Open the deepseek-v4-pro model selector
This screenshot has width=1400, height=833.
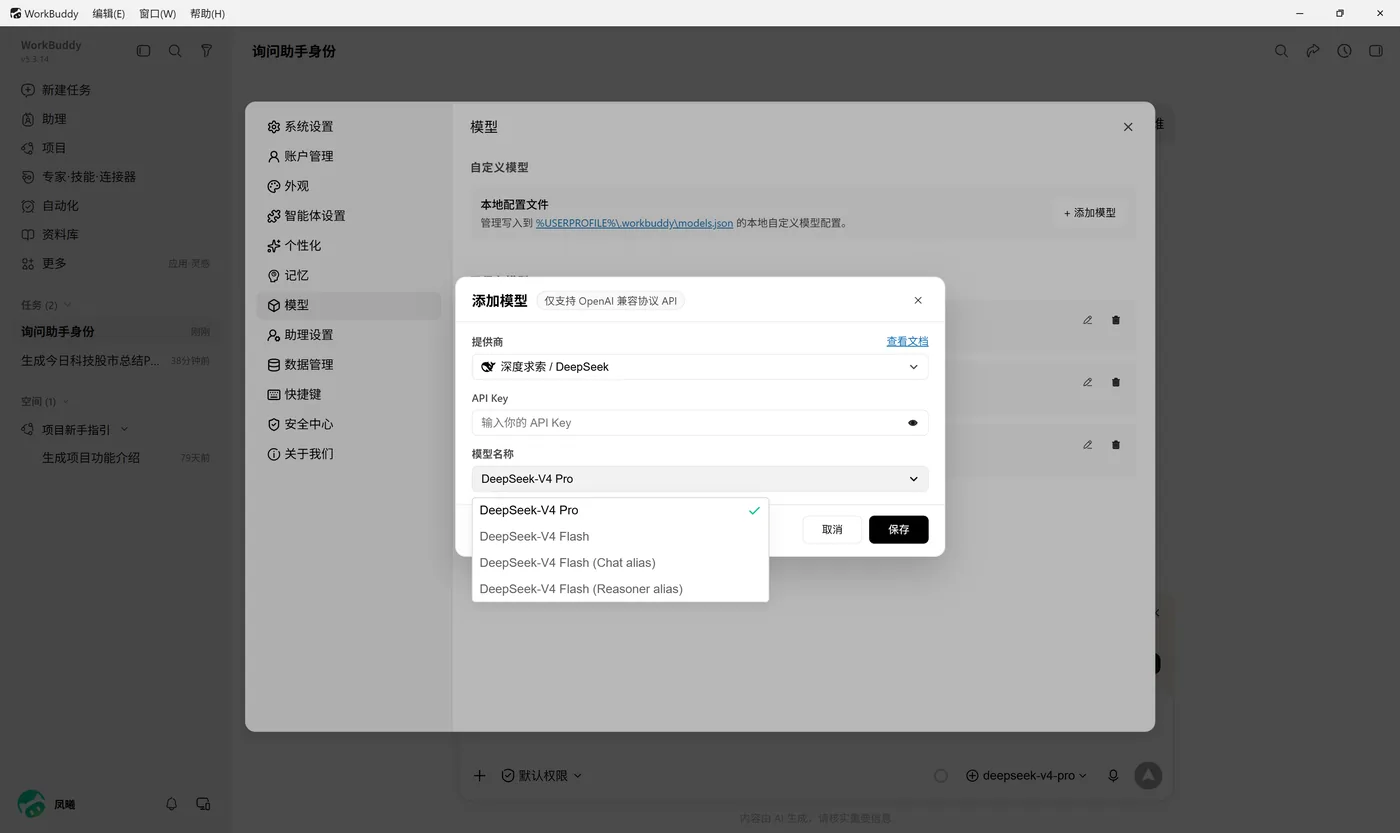pyautogui.click(x=1026, y=776)
